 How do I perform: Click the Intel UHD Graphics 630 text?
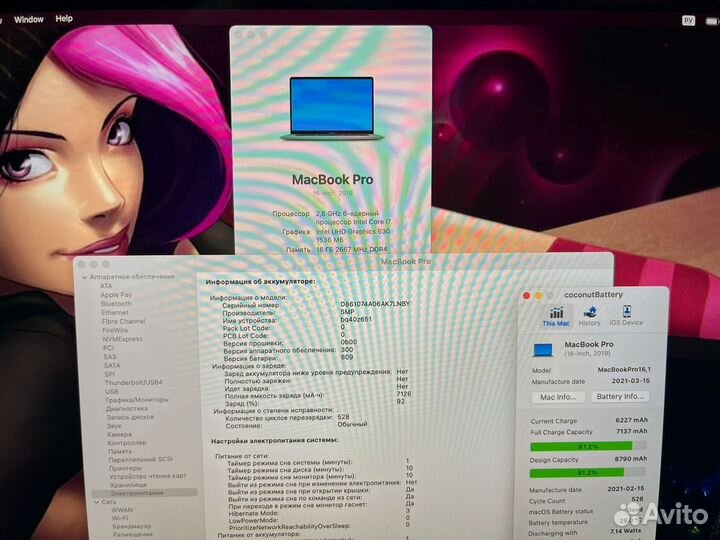[353, 231]
